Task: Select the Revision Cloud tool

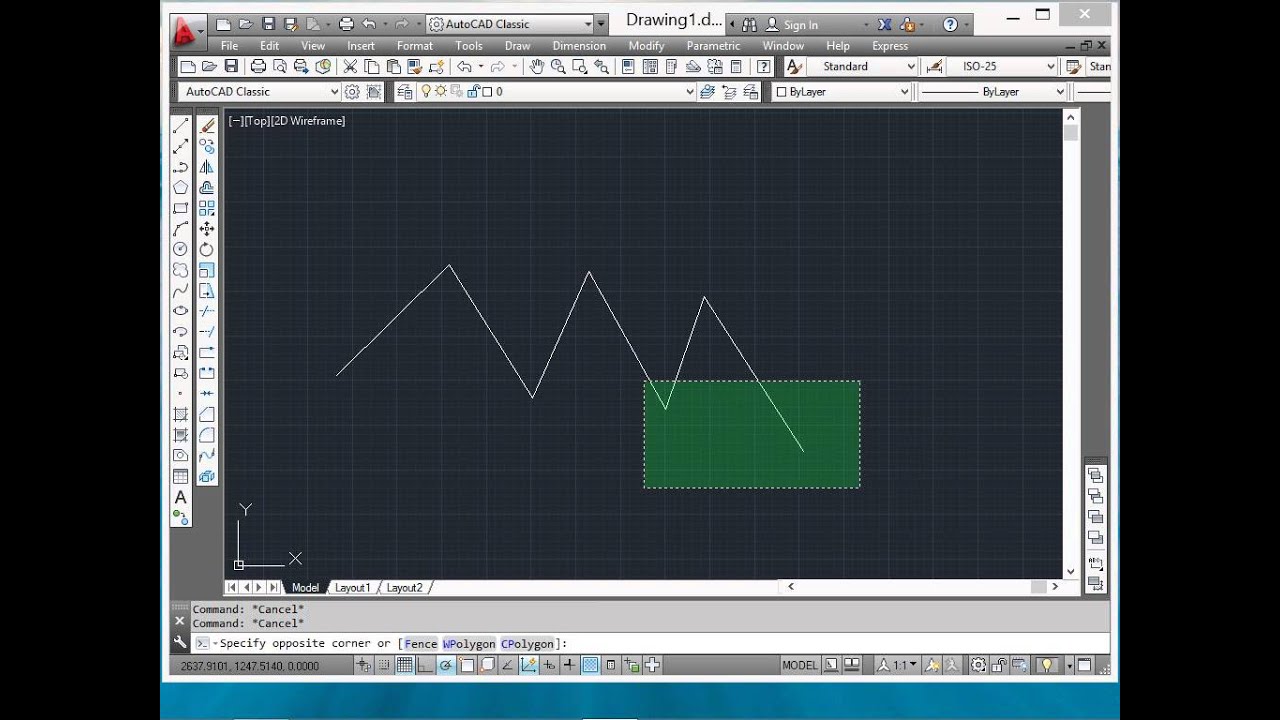Action: (x=181, y=270)
